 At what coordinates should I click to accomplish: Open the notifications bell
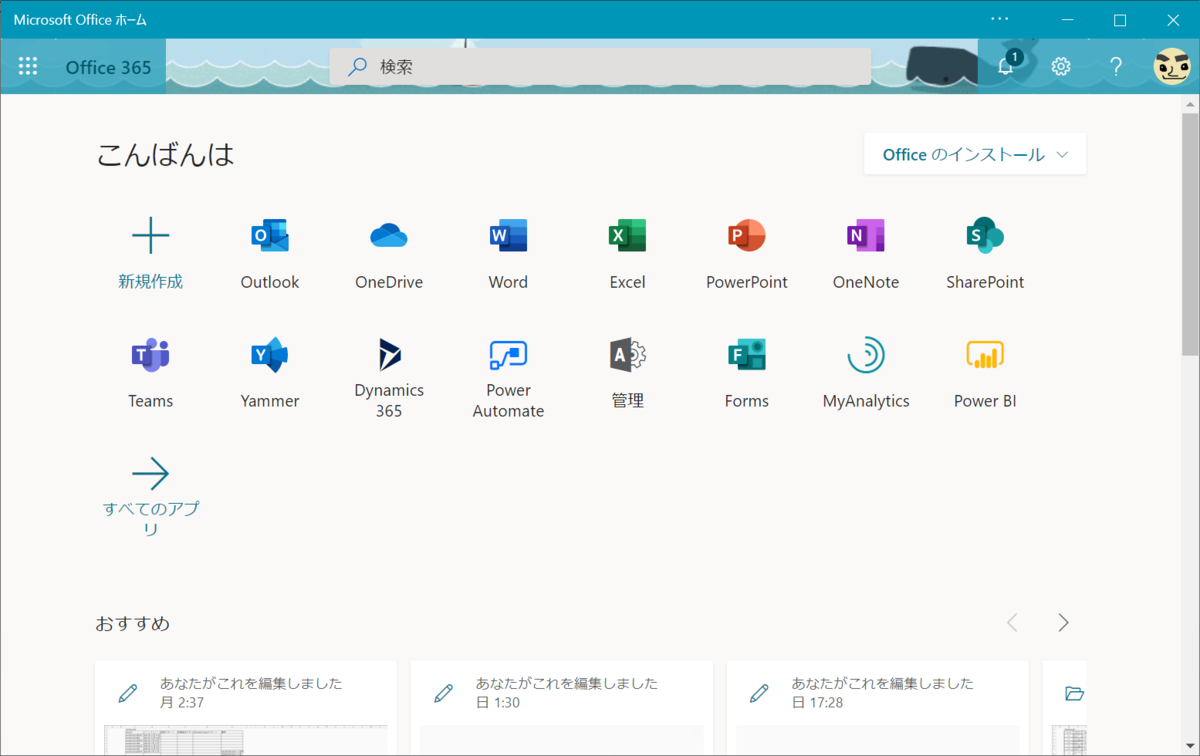1006,66
